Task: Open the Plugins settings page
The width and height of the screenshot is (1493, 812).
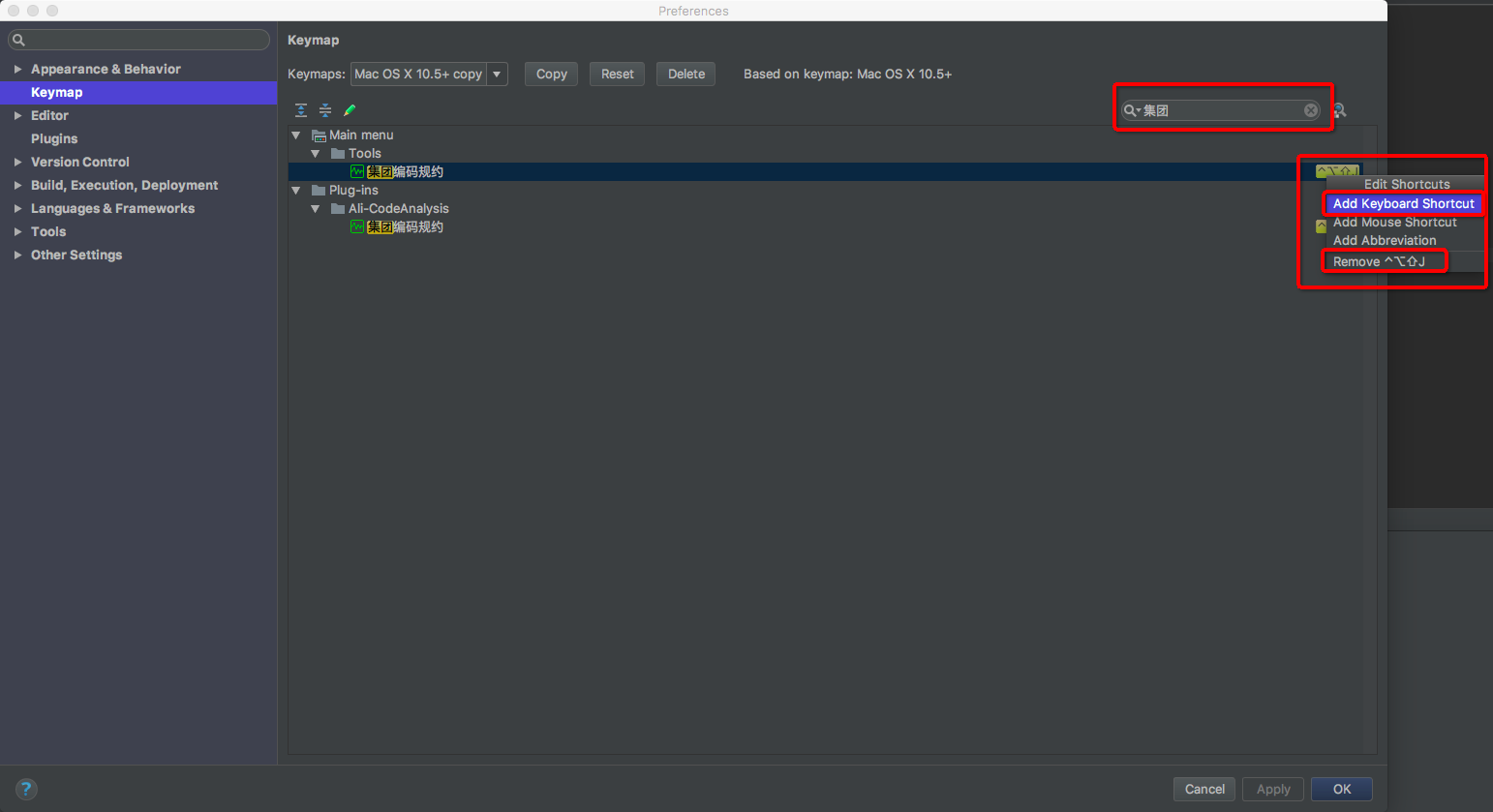Action: (x=54, y=139)
